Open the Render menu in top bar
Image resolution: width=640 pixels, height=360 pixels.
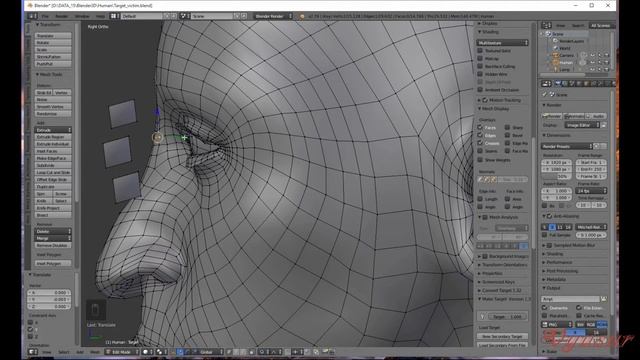(x=62, y=16)
